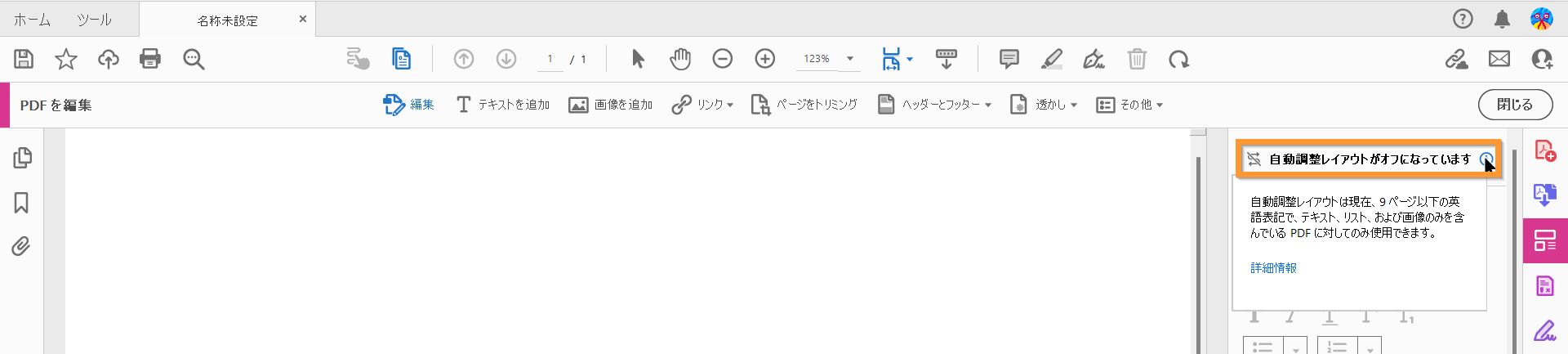This screenshot has width=1568, height=354.
Task: Choose ページをトリミング
Action: point(804,105)
